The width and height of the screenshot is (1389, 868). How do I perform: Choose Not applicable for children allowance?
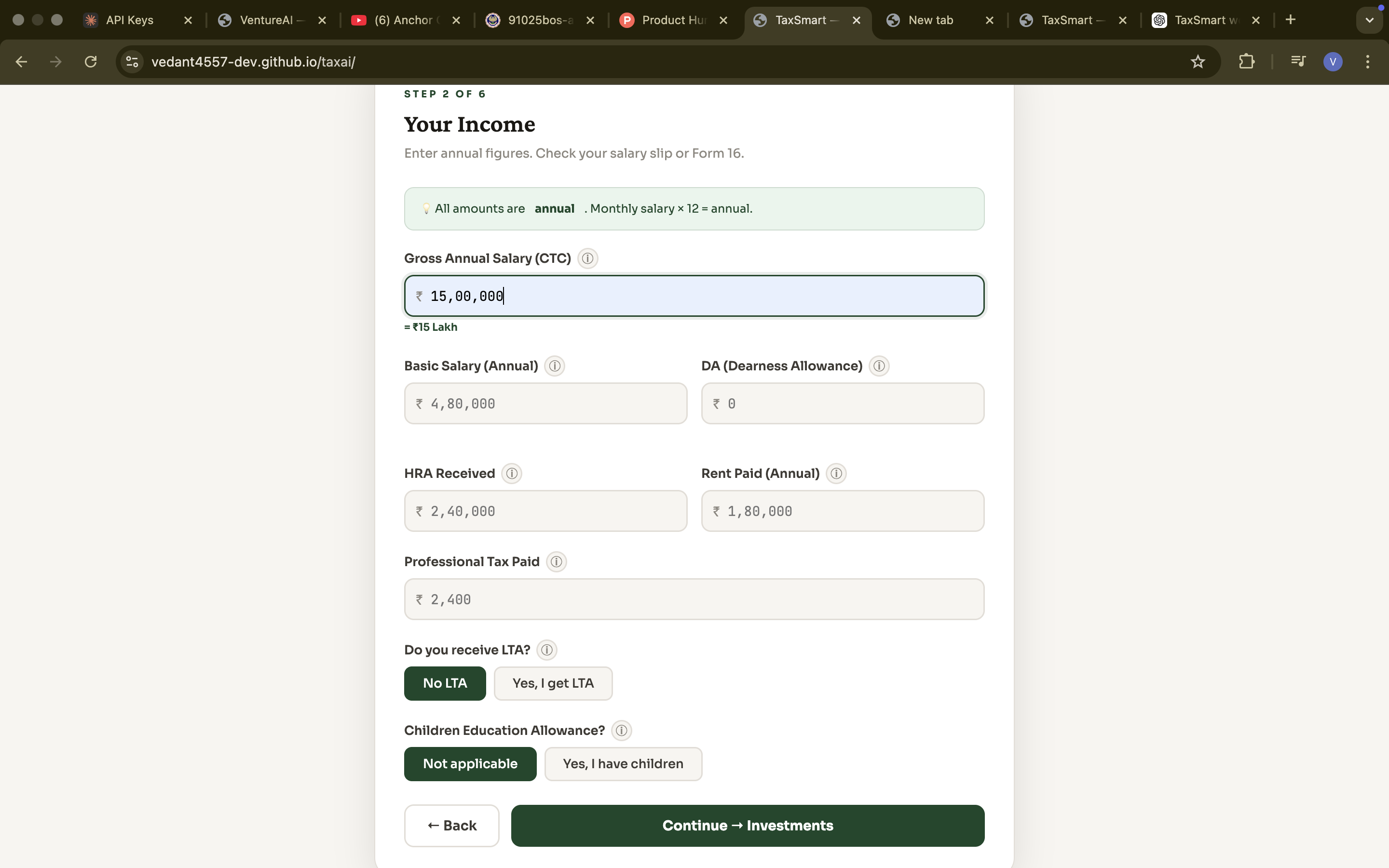(x=470, y=763)
